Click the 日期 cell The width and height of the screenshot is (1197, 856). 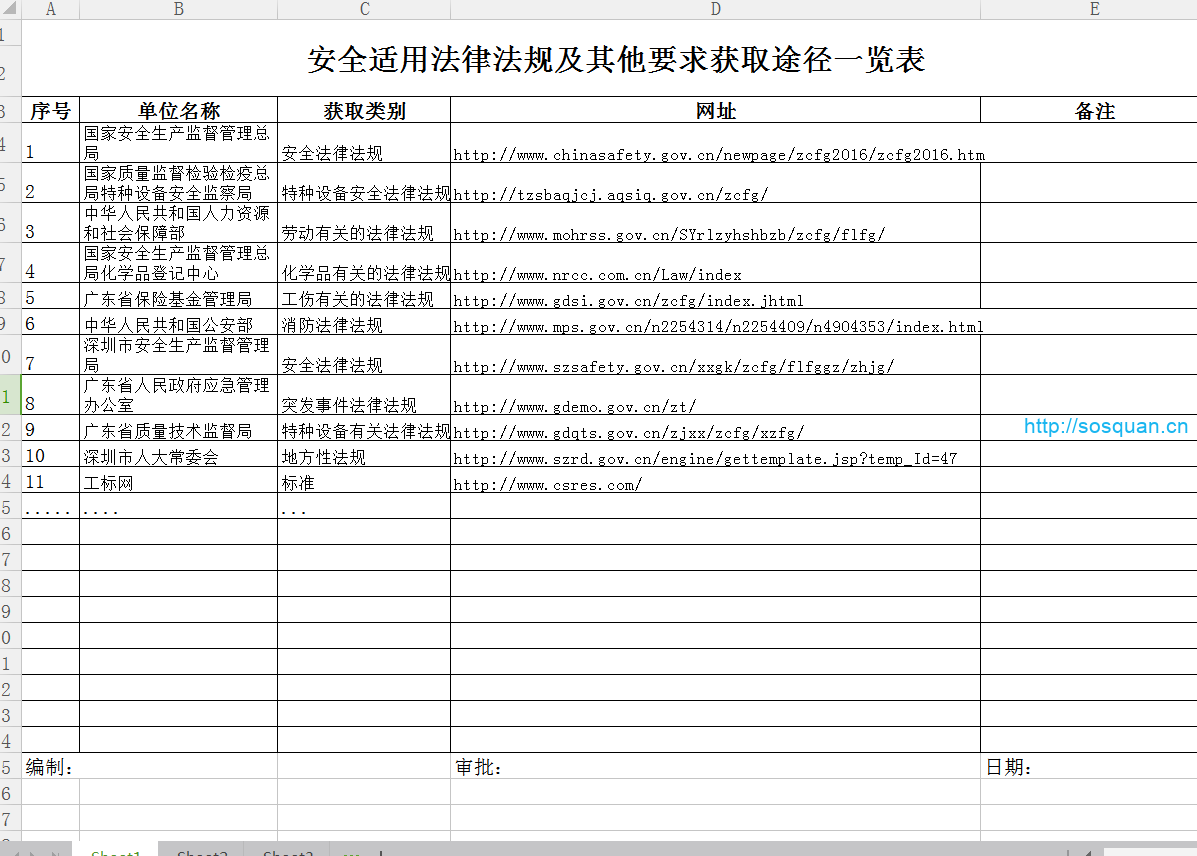pyautogui.click(x=1008, y=767)
